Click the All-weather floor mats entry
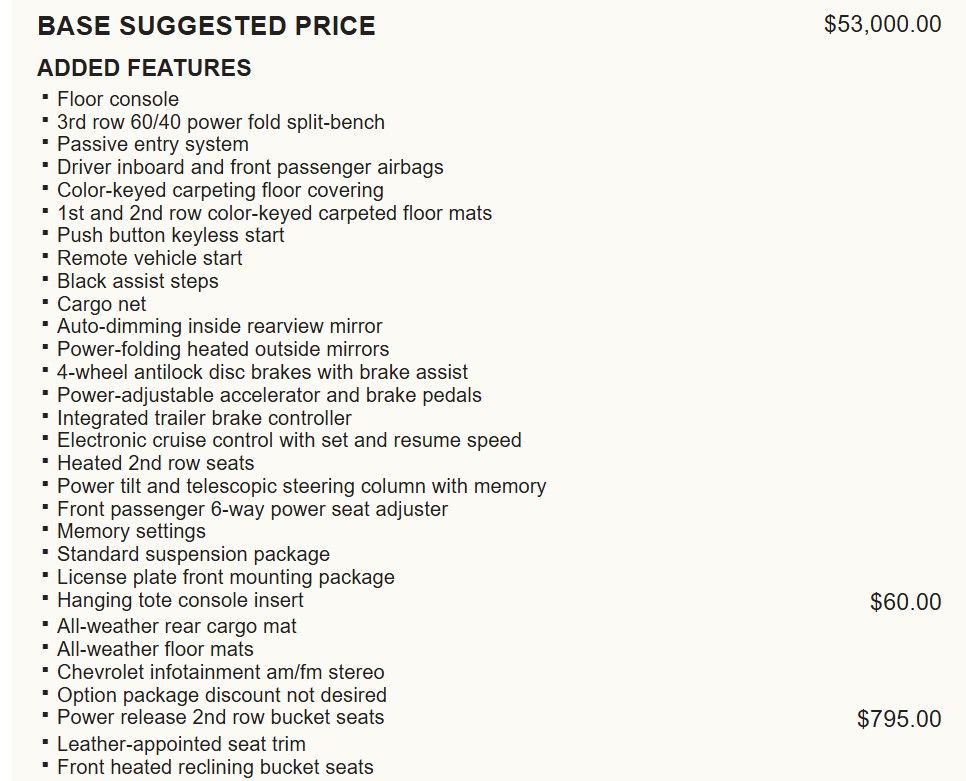This screenshot has height=781, width=966. click(156, 649)
